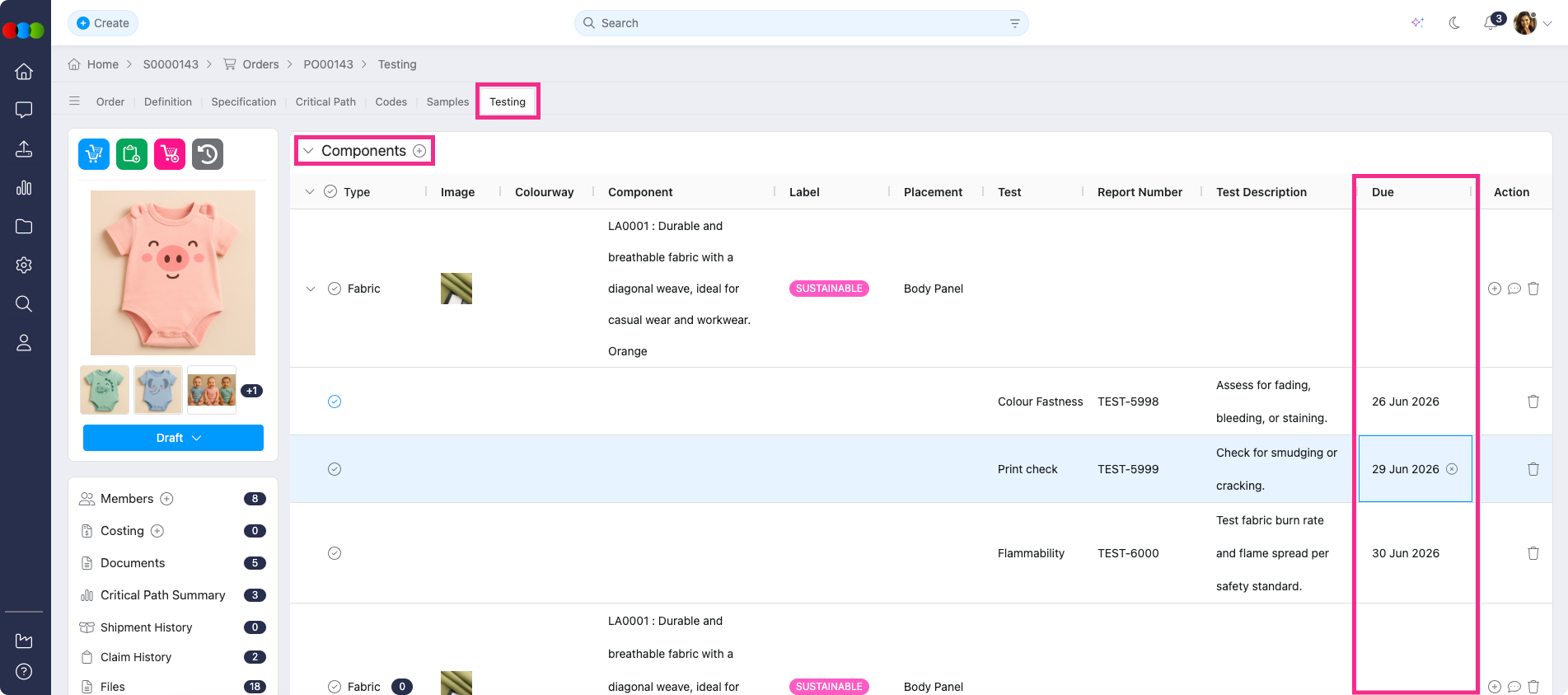1568x695 pixels.
Task: Toggle dark mode moon icon
Action: click(1454, 23)
